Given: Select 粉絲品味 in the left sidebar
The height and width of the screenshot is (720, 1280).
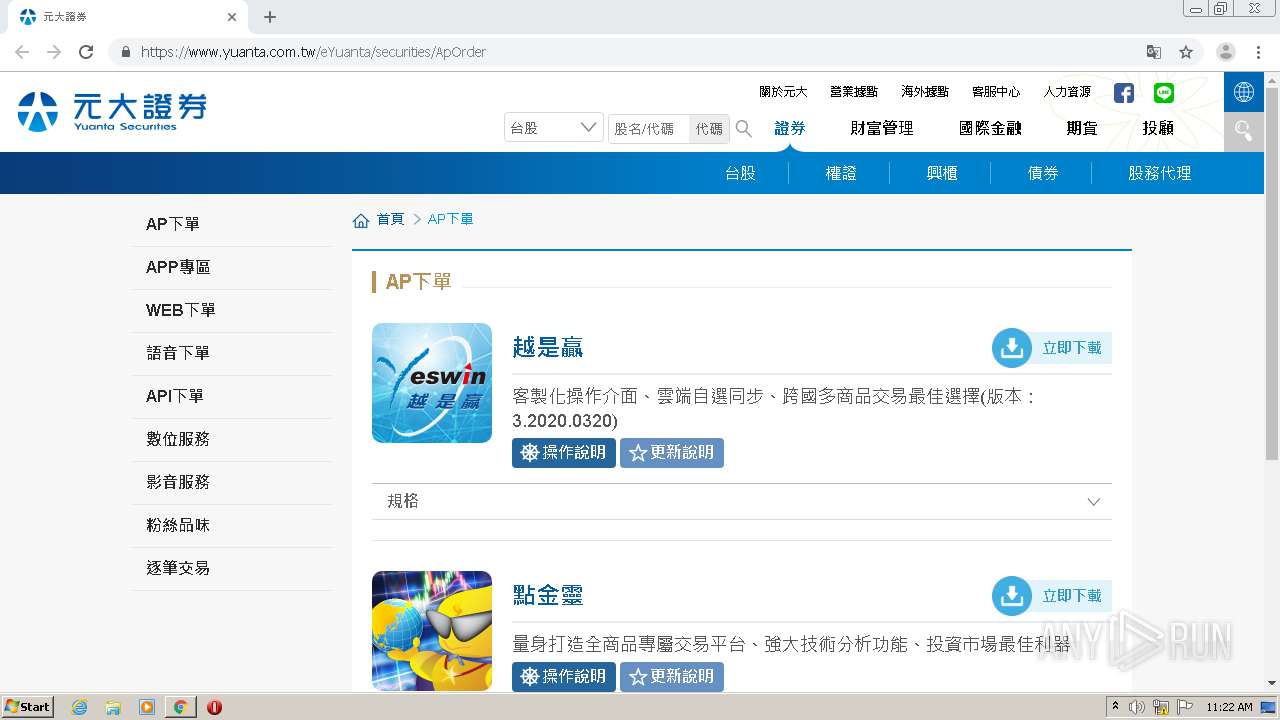Looking at the screenshot, I should (232, 525).
